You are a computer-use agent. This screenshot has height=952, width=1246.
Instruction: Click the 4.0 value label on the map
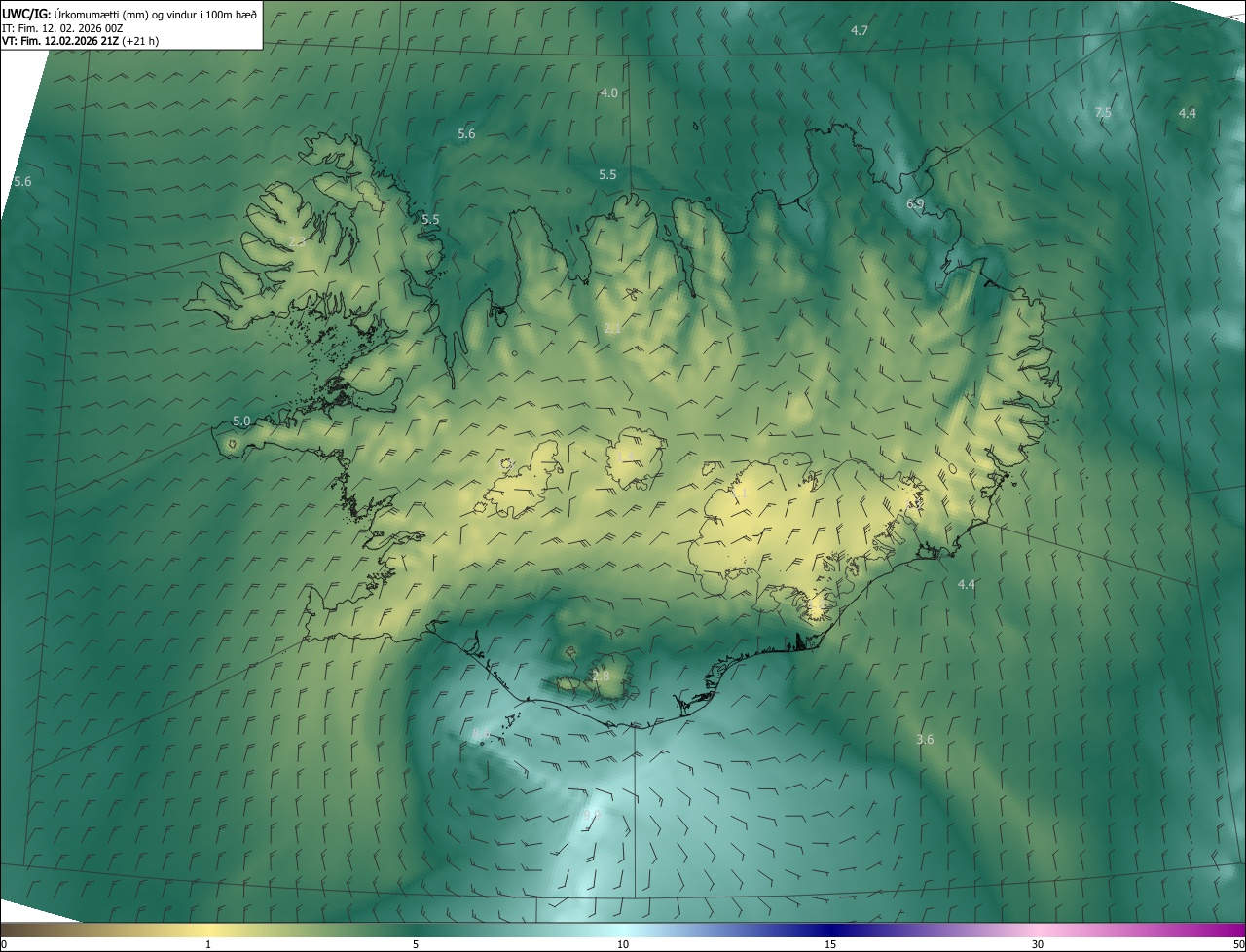tap(609, 92)
